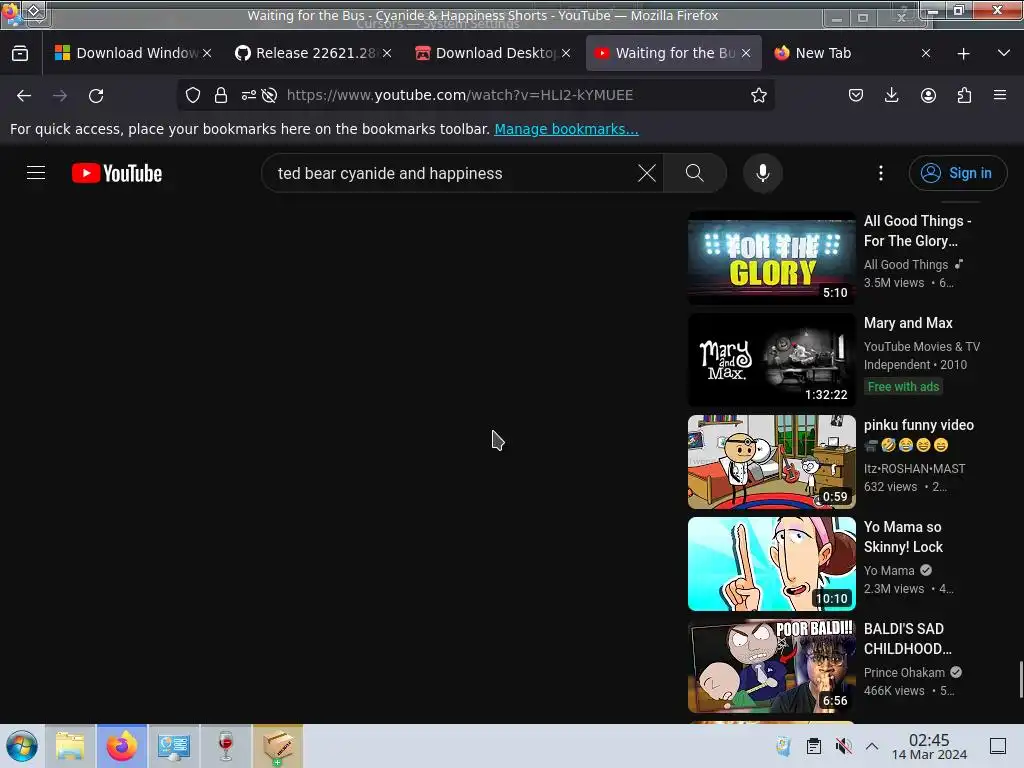Close the Download Windows tab
Image resolution: width=1024 pixels, height=768 pixels.
tap(207, 54)
